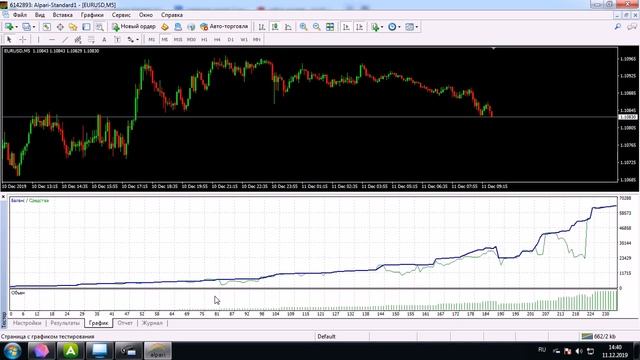Viewport: 640px width, 360px height.
Task: Select the Trendline tool
Action: pyautogui.click(x=65, y=40)
